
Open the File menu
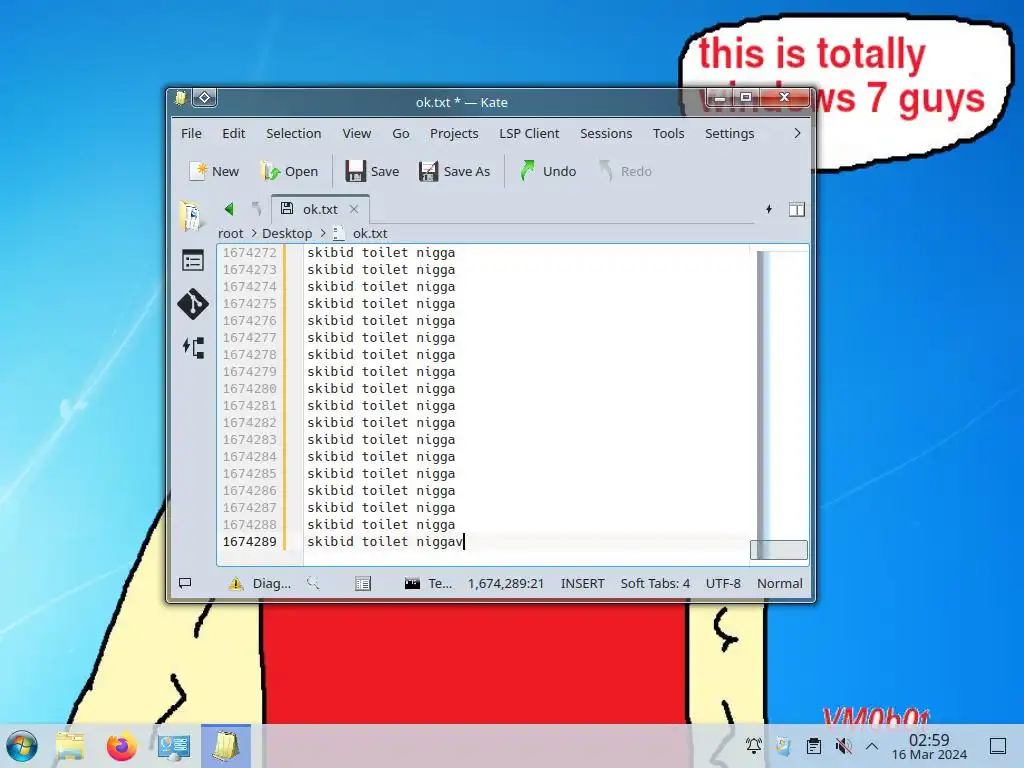191,133
